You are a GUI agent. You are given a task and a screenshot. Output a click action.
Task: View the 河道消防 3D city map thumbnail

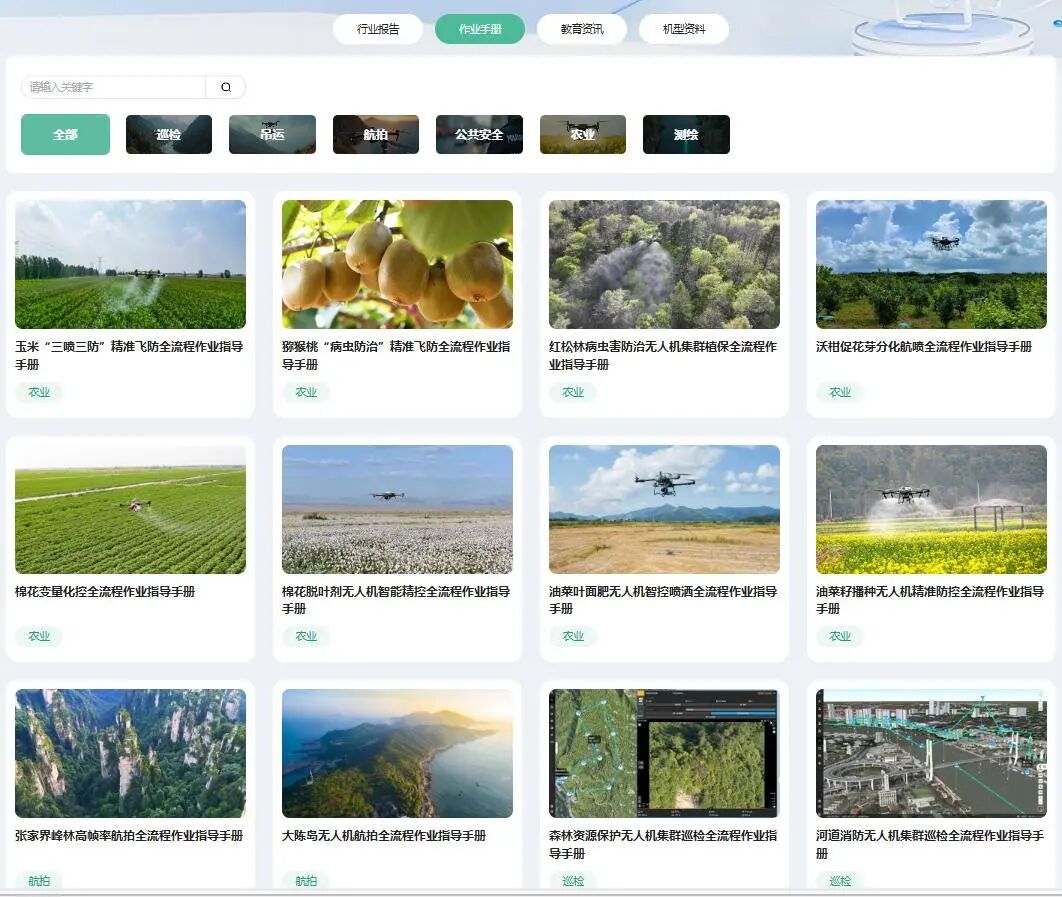931,753
